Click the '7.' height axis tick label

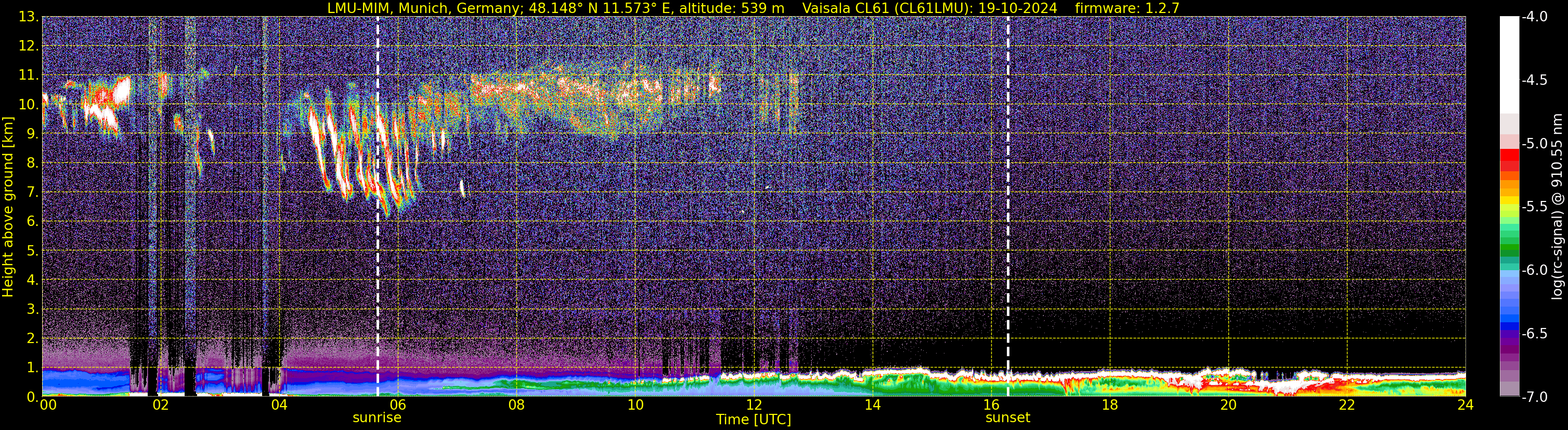[32, 193]
